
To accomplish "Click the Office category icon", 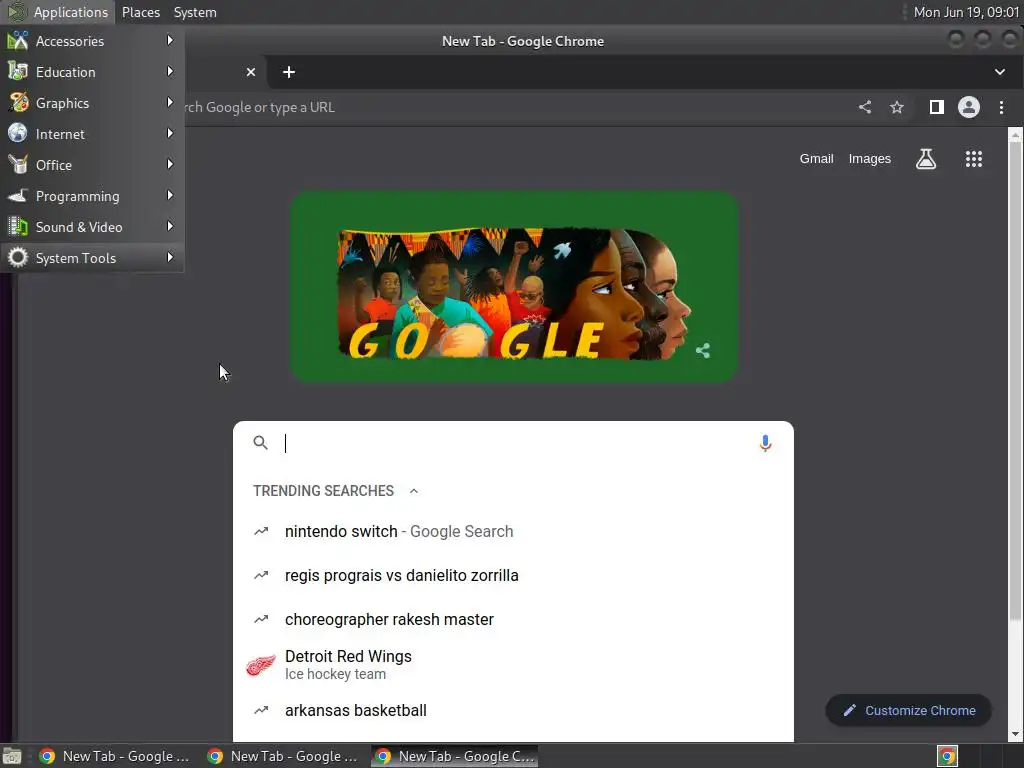I will [x=18, y=165].
